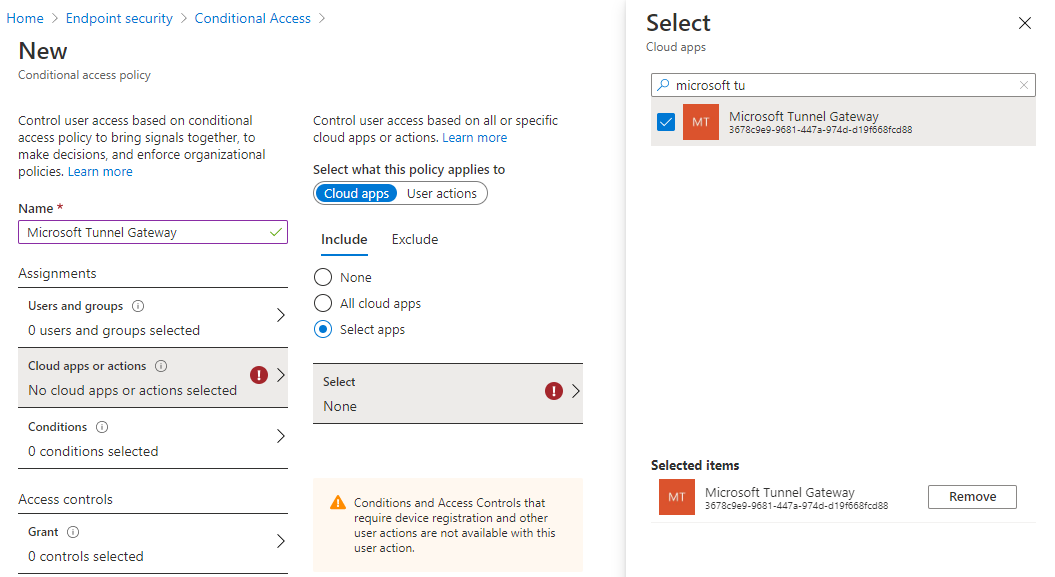Go to Home breadcrumb
This screenshot has height=577, width=1055.
[x=25, y=18]
